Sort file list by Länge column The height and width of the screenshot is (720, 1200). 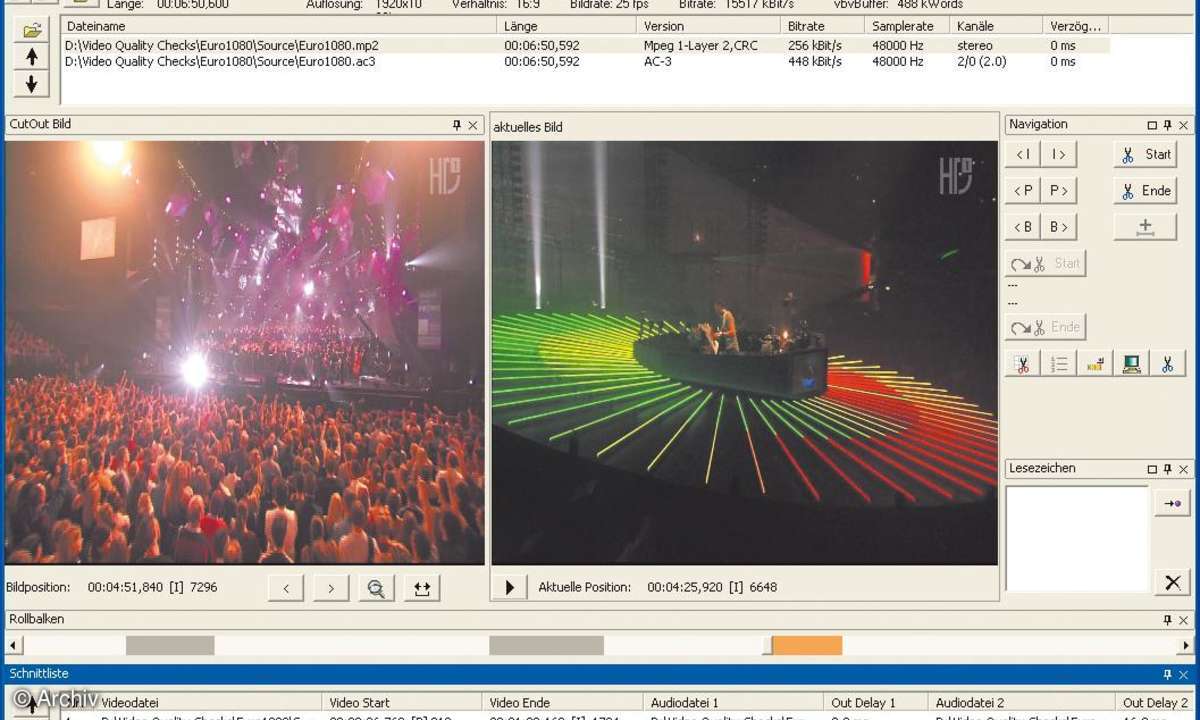[567, 26]
